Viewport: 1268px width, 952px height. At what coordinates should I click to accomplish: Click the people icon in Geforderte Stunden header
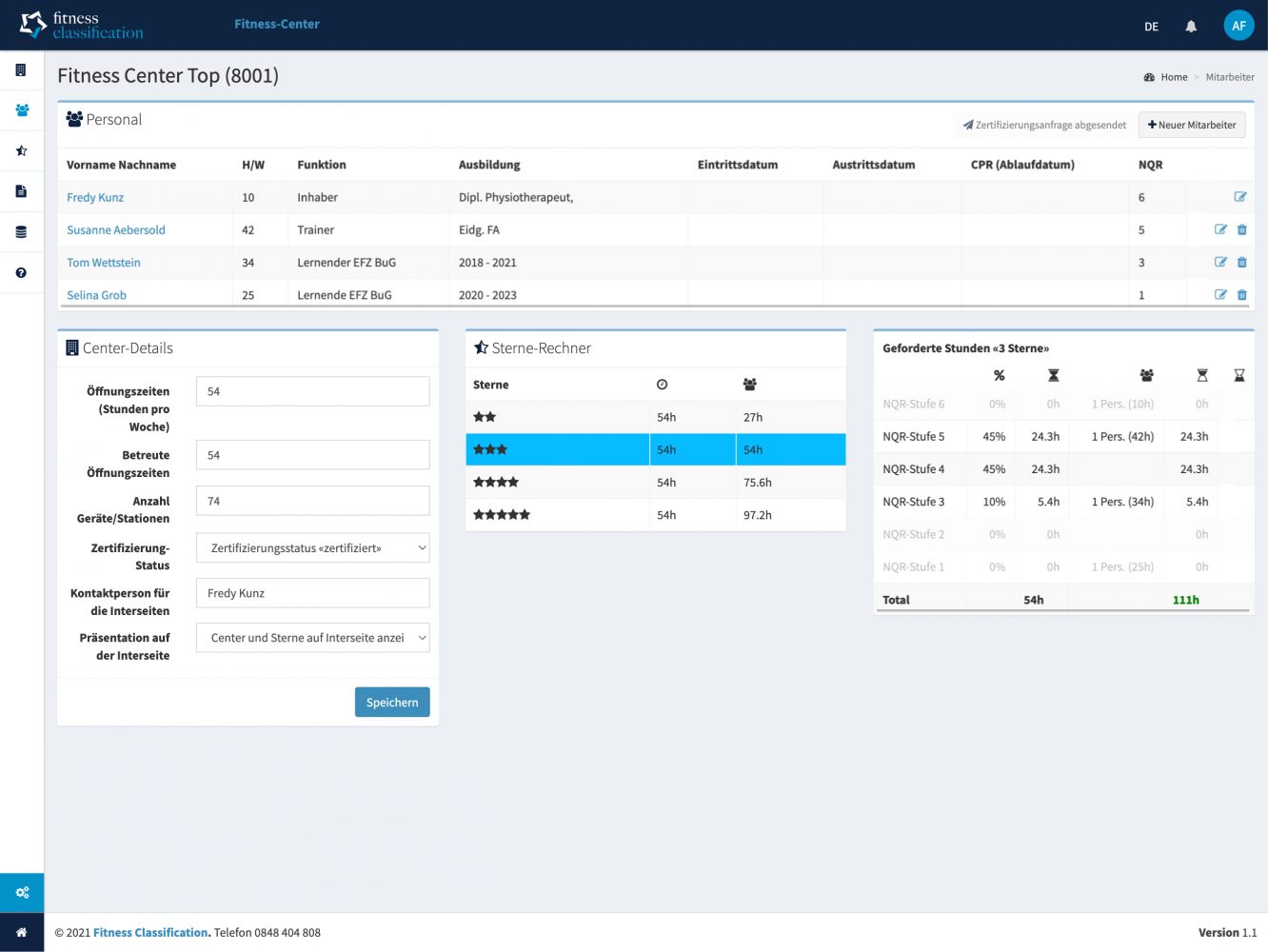coord(1147,376)
